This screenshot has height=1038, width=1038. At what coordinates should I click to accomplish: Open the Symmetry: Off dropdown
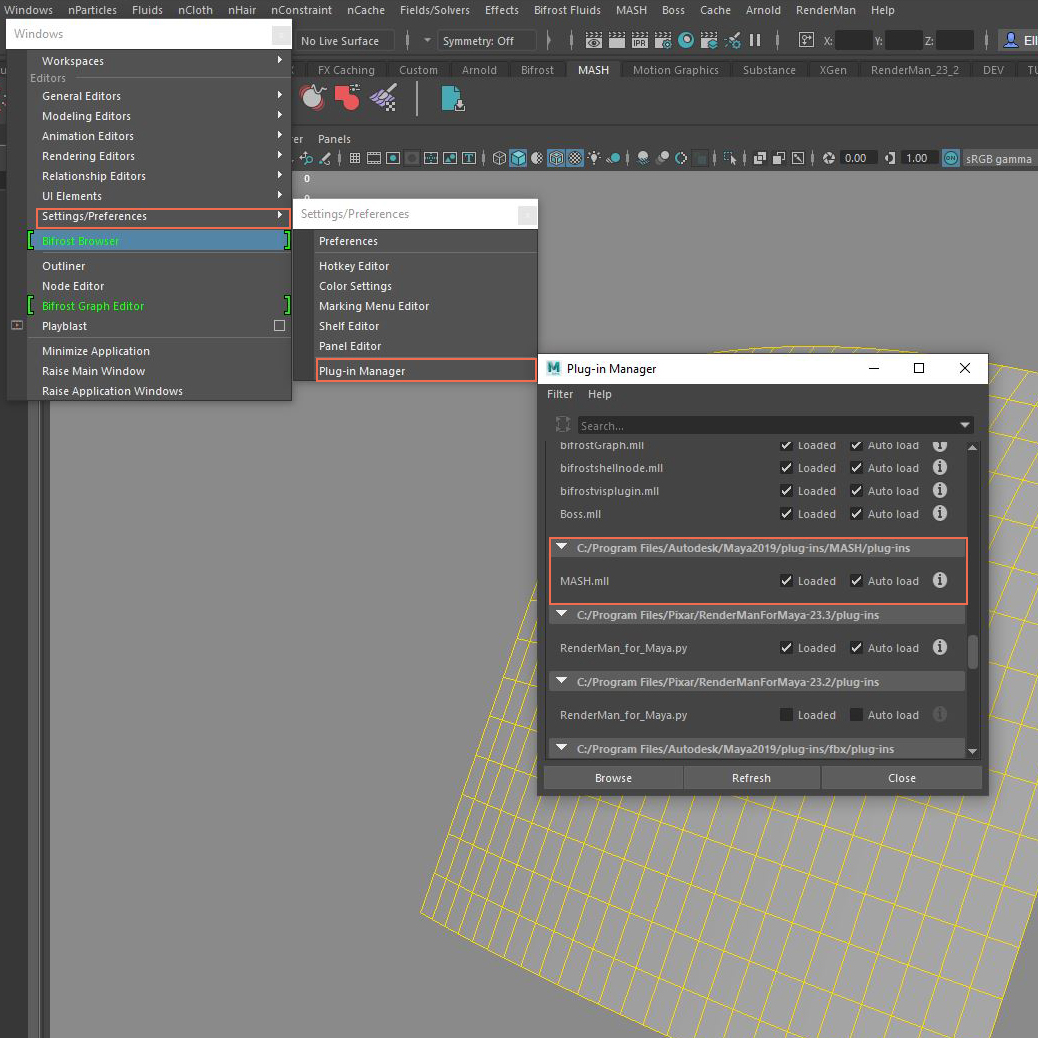point(487,41)
